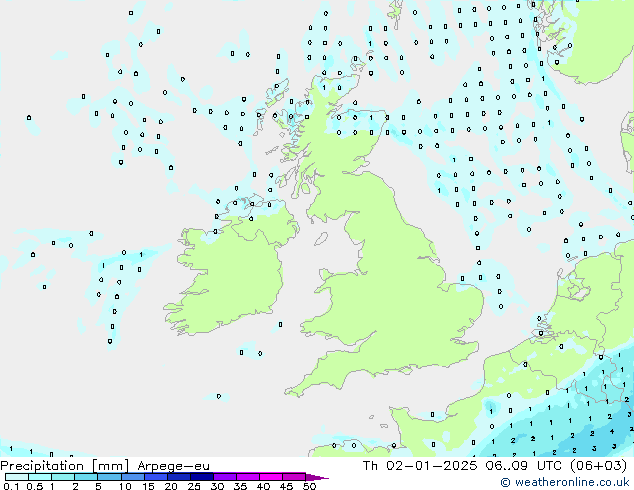
Task: Click the '20' legend scale label
Action: tap(171, 486)
